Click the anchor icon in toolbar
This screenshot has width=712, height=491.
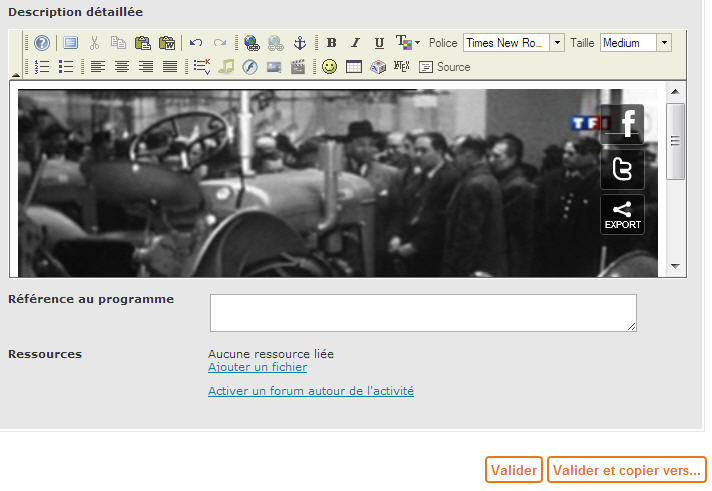click(299, 43)
